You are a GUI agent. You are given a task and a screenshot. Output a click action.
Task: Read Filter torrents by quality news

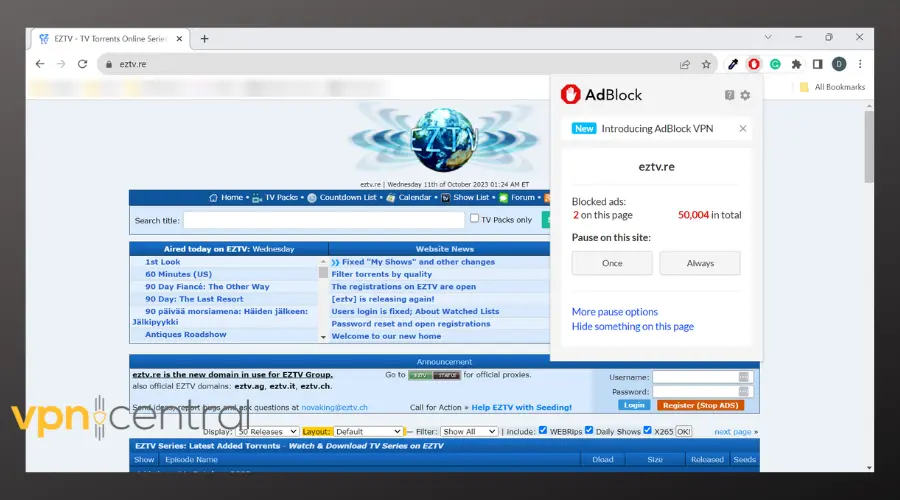(x=382, y=274)
